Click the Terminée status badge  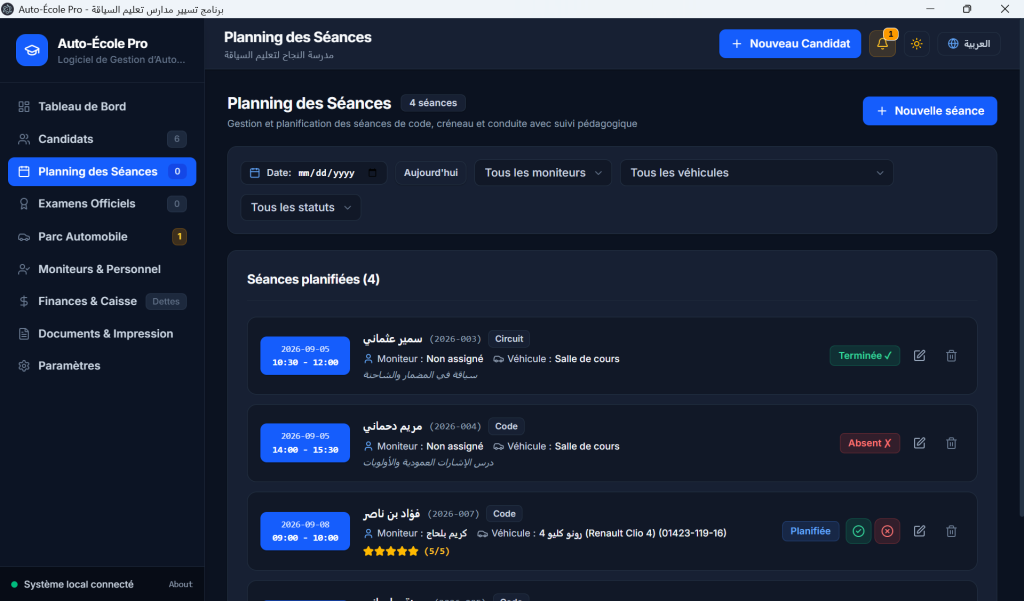pos(865,355)
